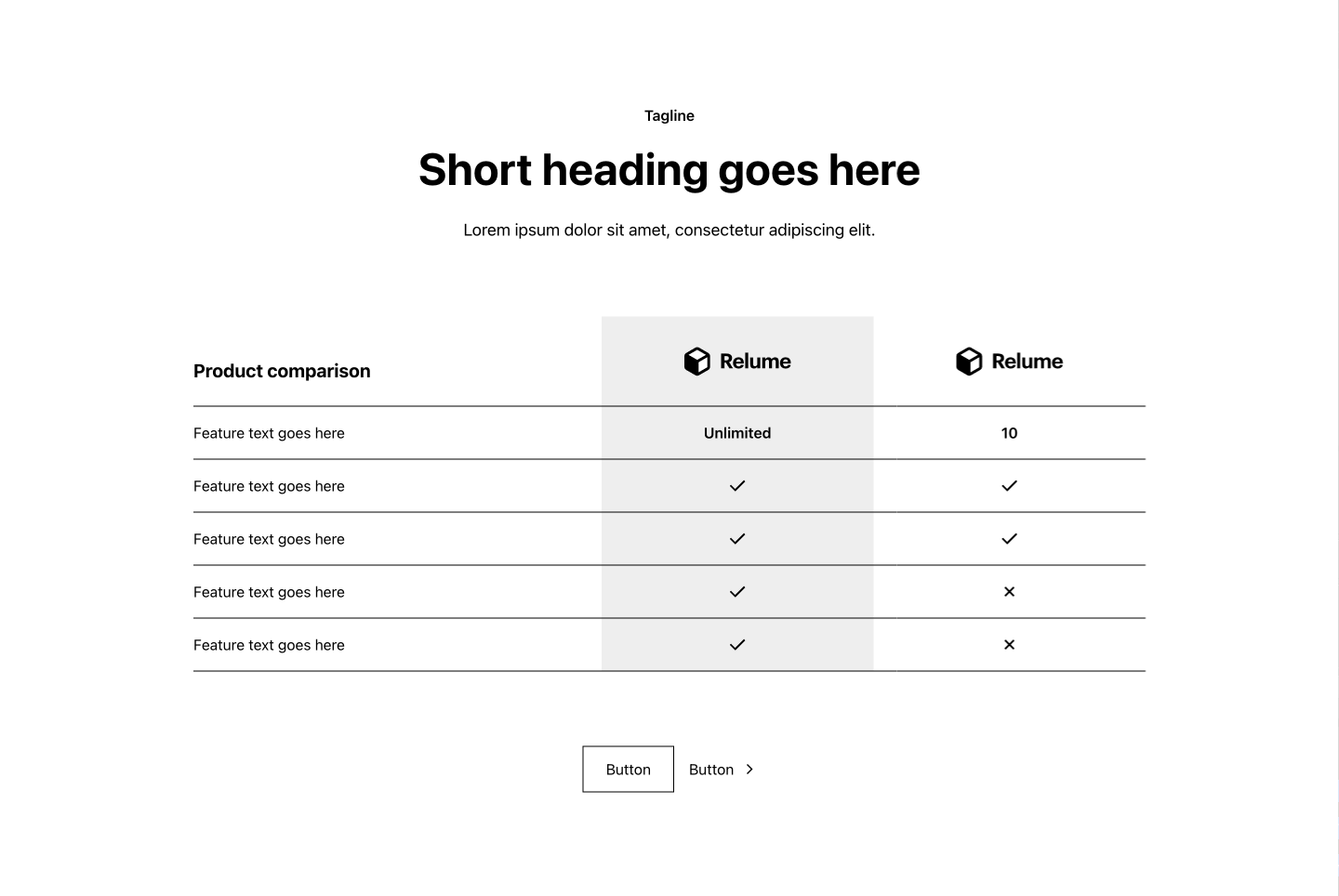Click the Relume logo in the right column
Image resolution: width=1339 pixels, height=896 pixels.
tap(1009, 362)
